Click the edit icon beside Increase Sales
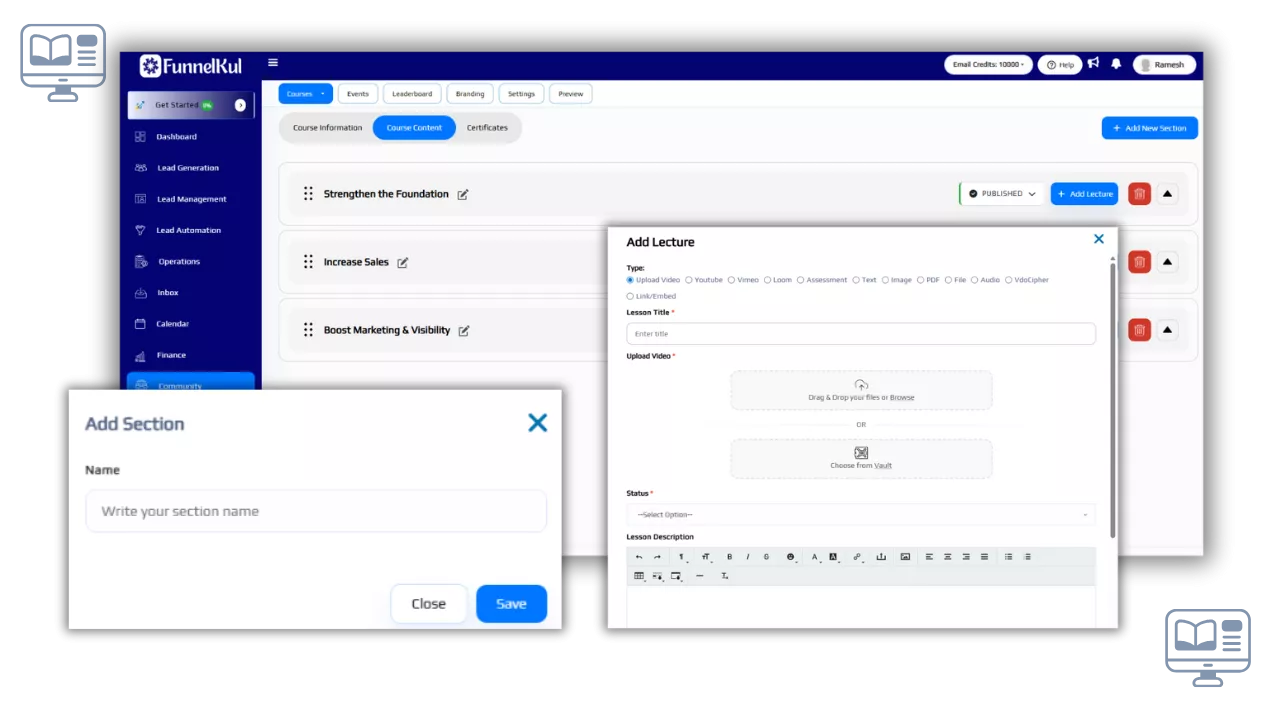Screen dimensions: 1280x720 [403, 263]
